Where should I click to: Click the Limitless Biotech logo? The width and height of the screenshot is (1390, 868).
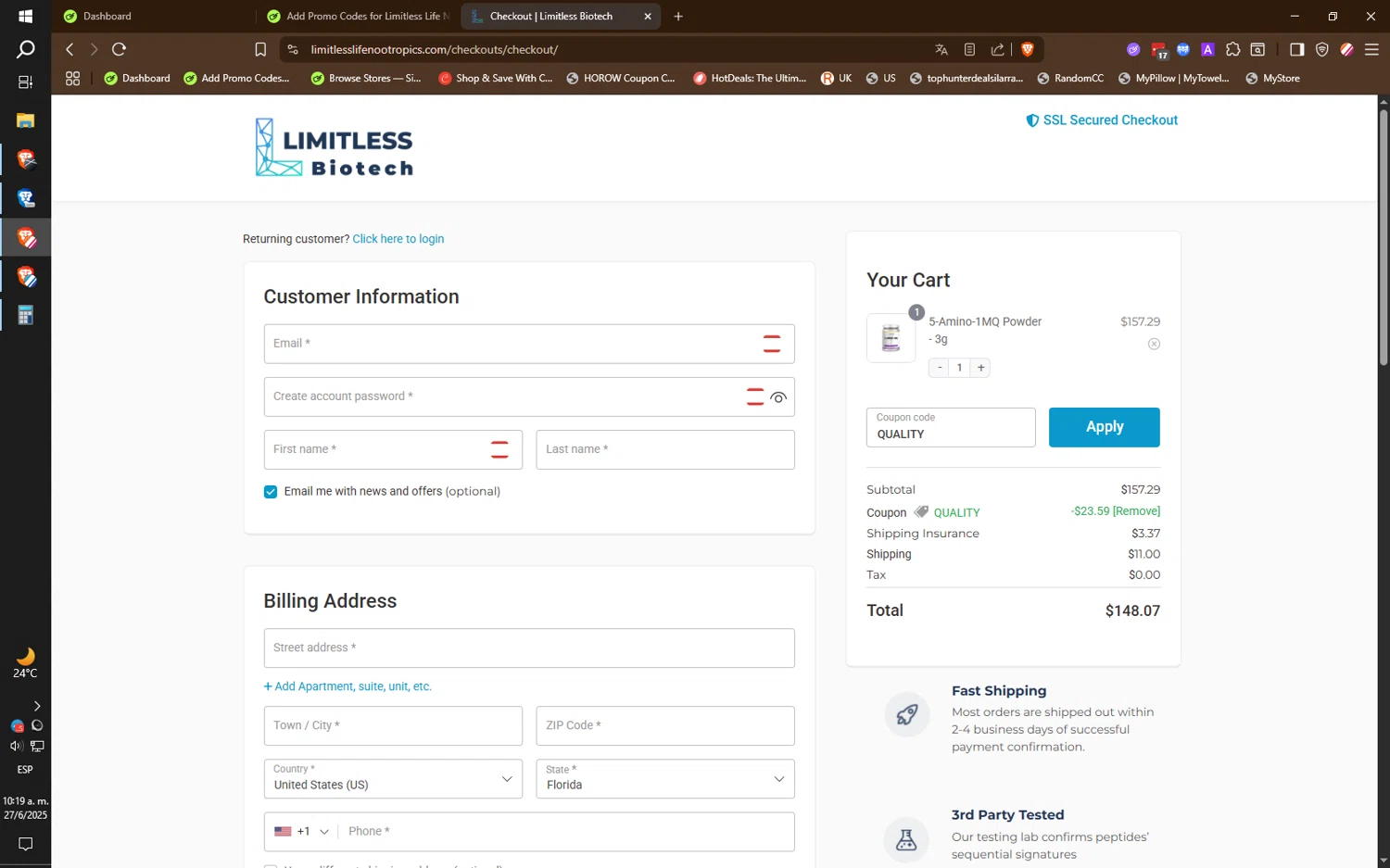point(334,147)
